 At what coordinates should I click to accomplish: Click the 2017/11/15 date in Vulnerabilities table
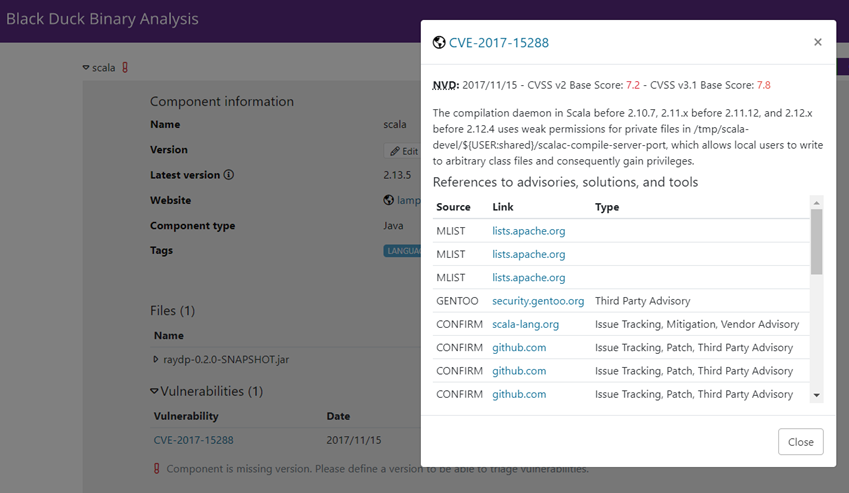pos(354,440)
